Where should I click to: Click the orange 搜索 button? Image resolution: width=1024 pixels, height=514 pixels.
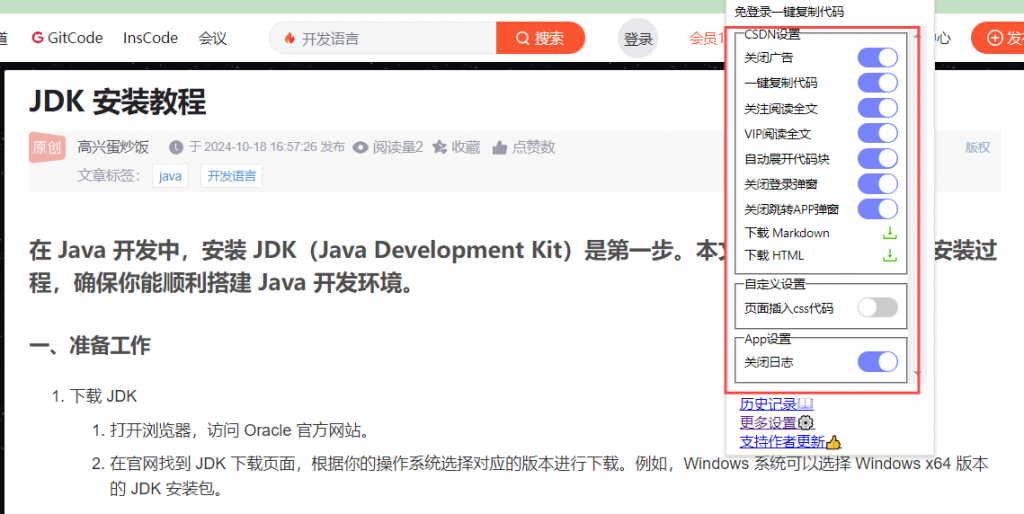(540, 38)
